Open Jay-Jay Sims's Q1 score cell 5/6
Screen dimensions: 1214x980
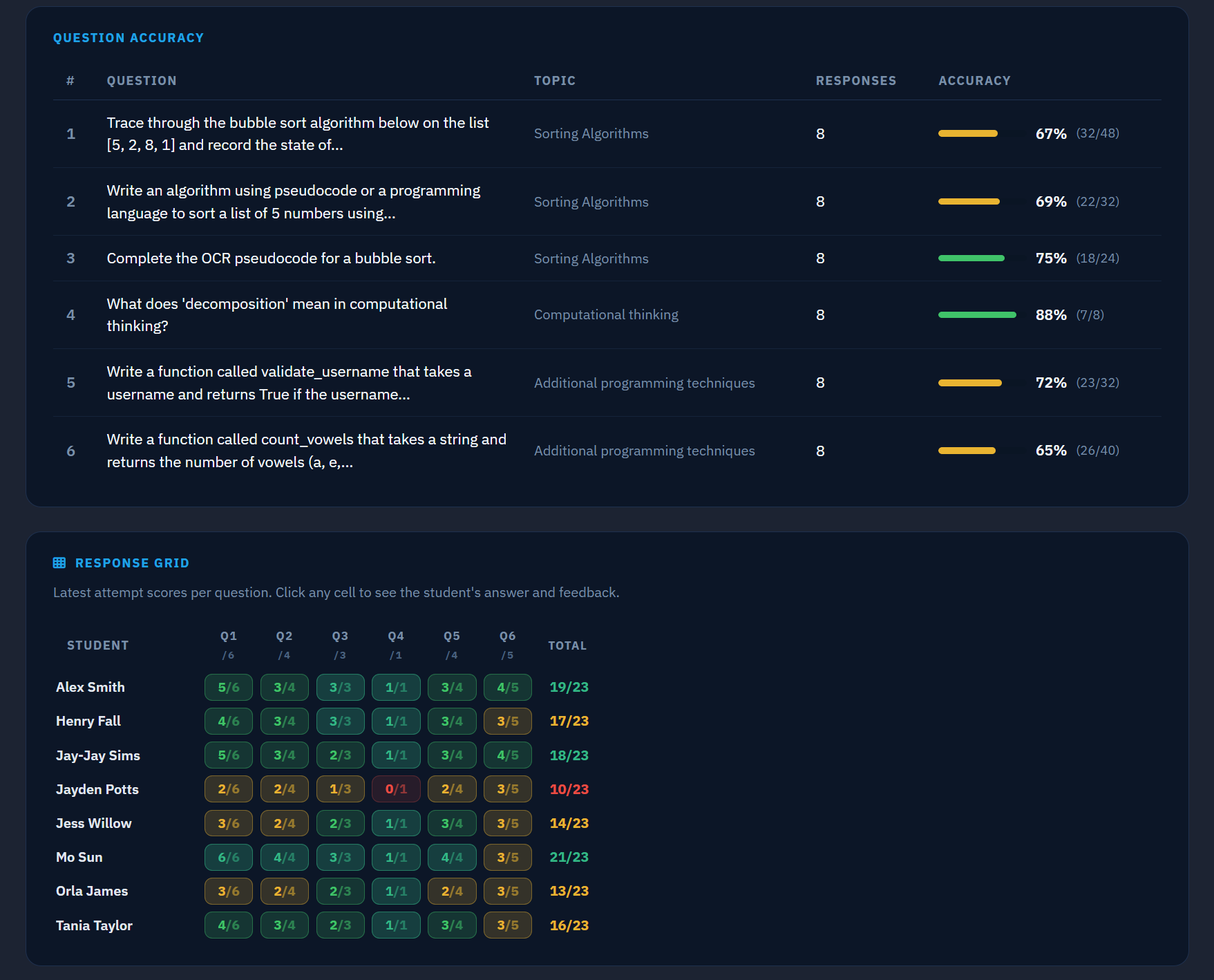click(228, 755)
